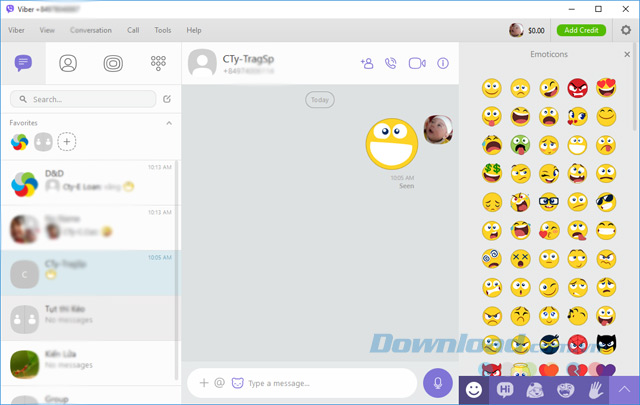Screen dimensions: 640x405
Task: Record a voice message with microphone button
Action: tap(438, 383)
